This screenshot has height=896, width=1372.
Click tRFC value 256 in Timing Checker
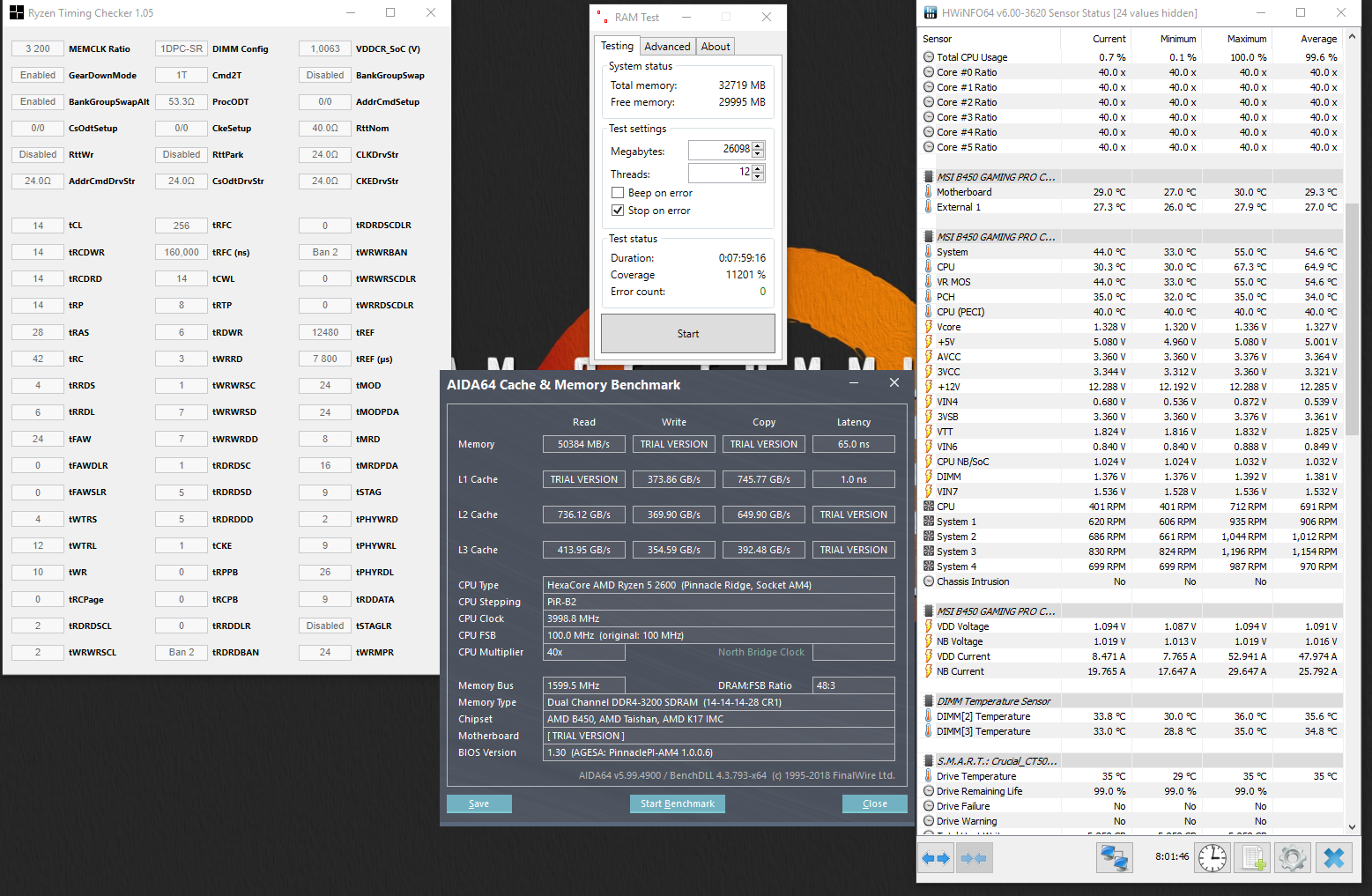(182, 226)
